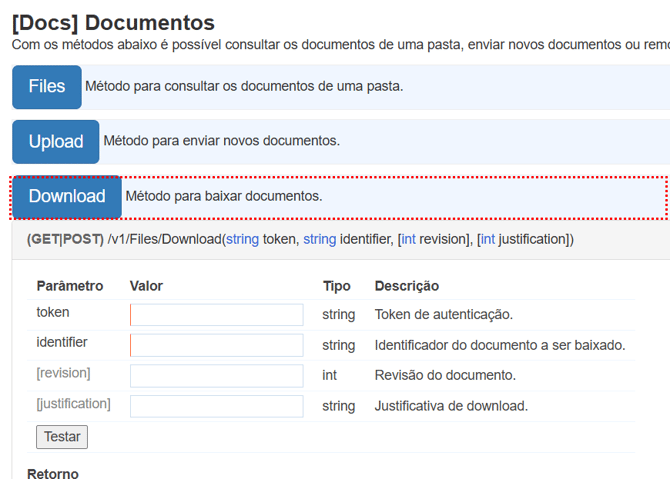Click the /v1/Files/Download method signature
This screenshot has height=479, width=670.
[300, 240]
